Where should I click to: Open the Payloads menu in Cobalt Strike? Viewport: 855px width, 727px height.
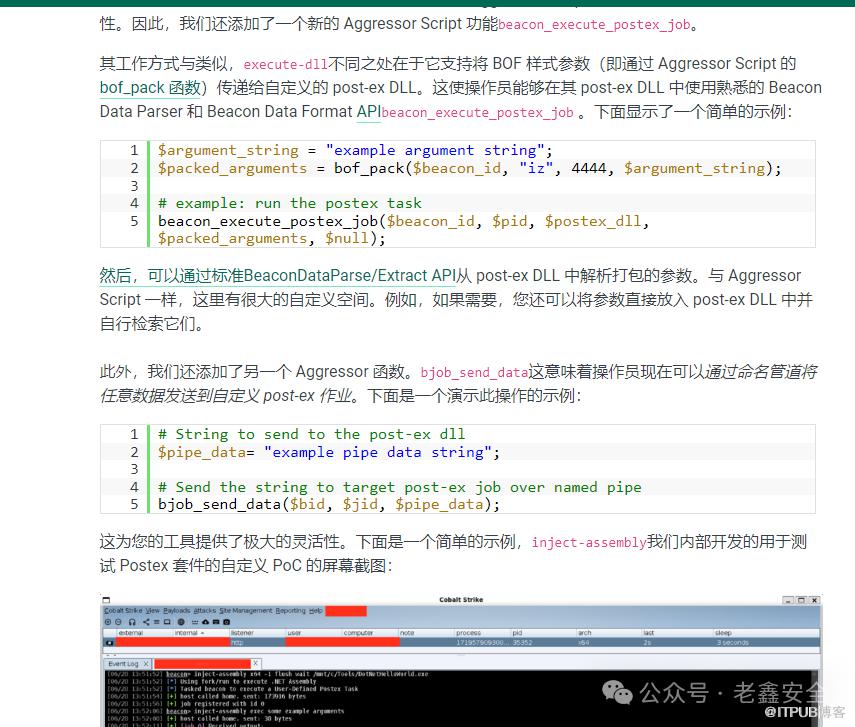pyautogui.click(x=176, y=610)
